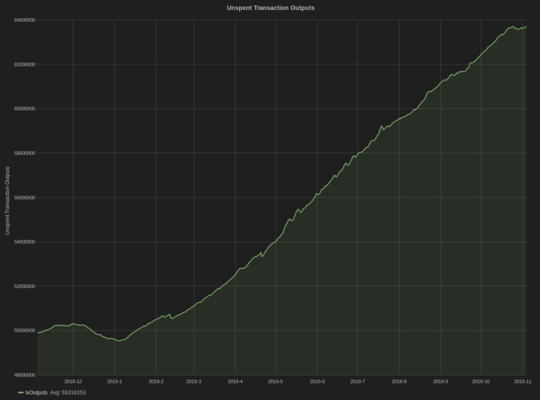The width and height of the screenshot is (540, 400).
Task: Click the txOutputs legend green color swatch
Action: tap(21, 393)
